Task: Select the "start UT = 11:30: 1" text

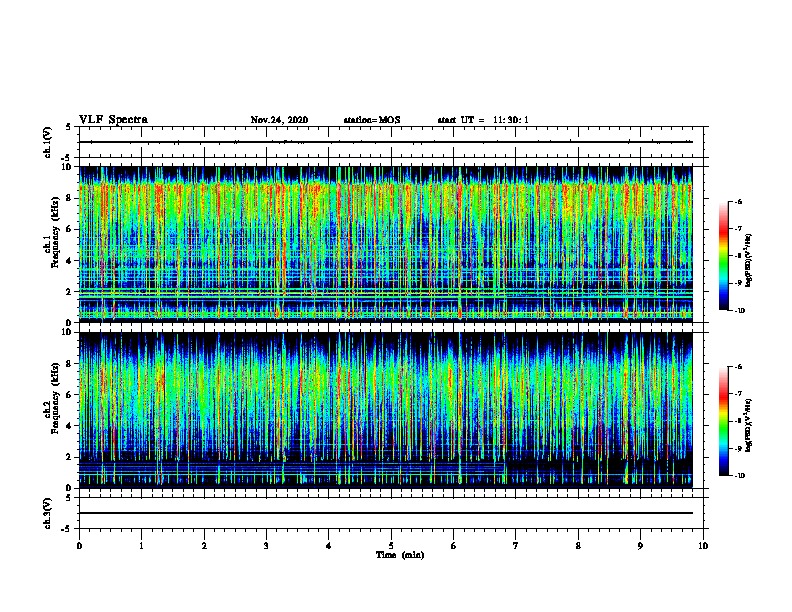Action: click(x=483, y=120)
